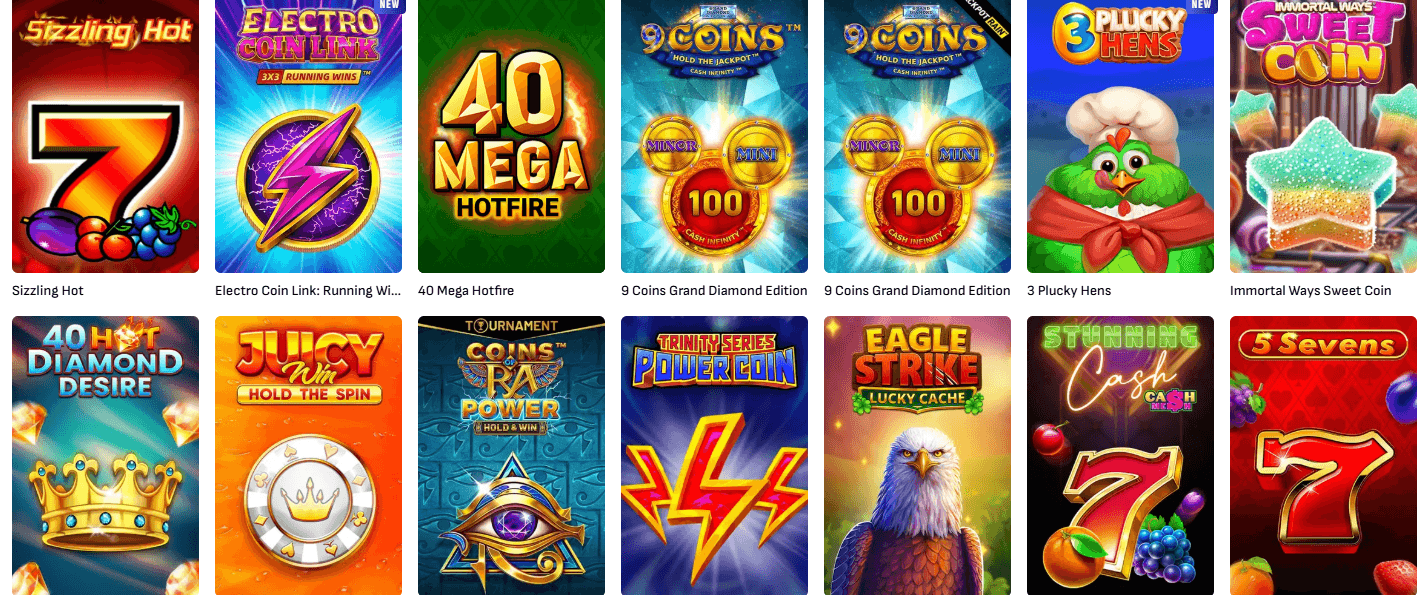Image resolution: width=1424 pixels, height=595 pixels.
Task: Open Trinity Series Power Coin game
Action: click(x=714, y=455)
